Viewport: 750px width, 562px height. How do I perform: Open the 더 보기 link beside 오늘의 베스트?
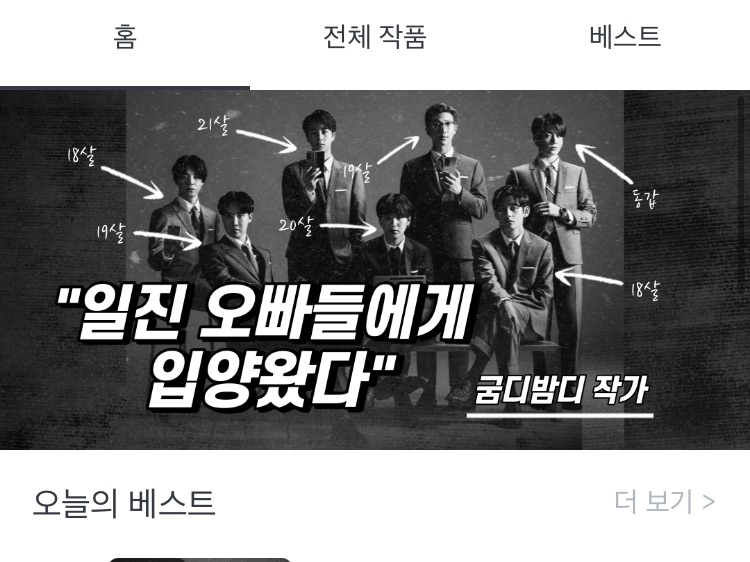pyautogui.click(x=665, y=501)
